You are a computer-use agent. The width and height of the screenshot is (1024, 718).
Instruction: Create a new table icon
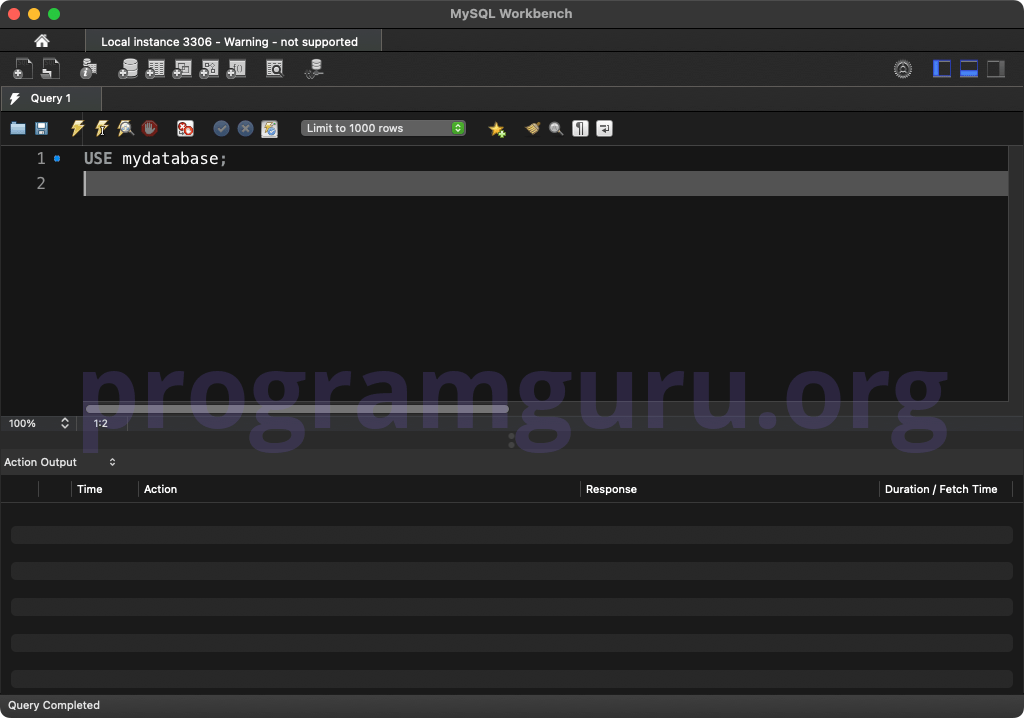point(155,69)
